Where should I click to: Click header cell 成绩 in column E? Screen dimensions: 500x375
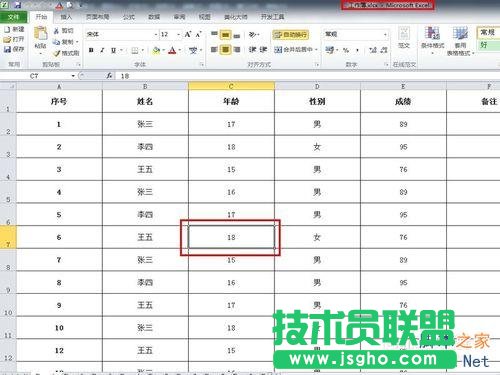pos(403,101)
